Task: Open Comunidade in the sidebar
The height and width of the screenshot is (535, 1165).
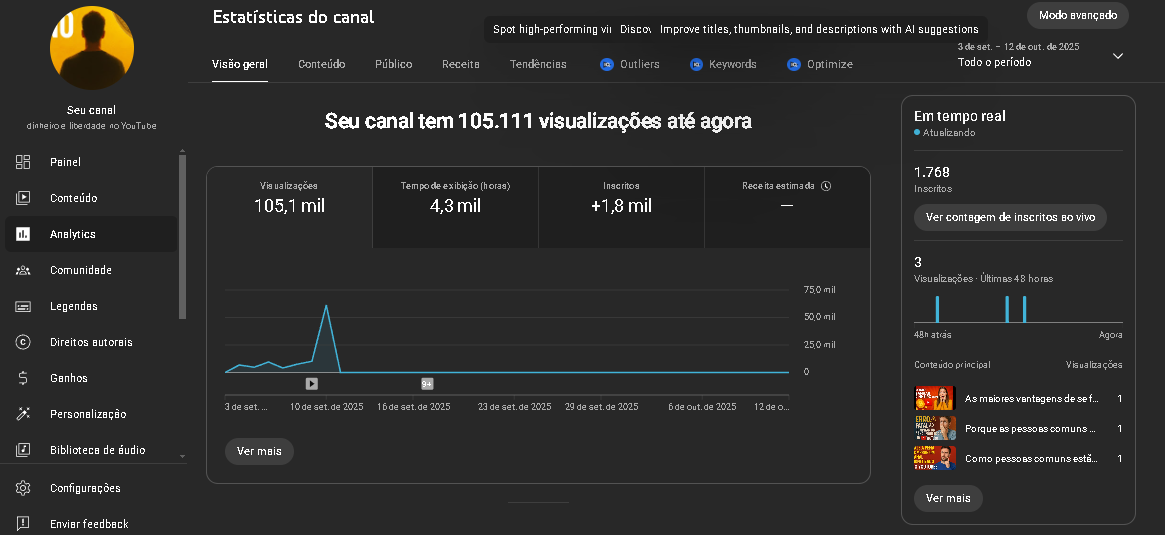Action: [x=91, y=270]
